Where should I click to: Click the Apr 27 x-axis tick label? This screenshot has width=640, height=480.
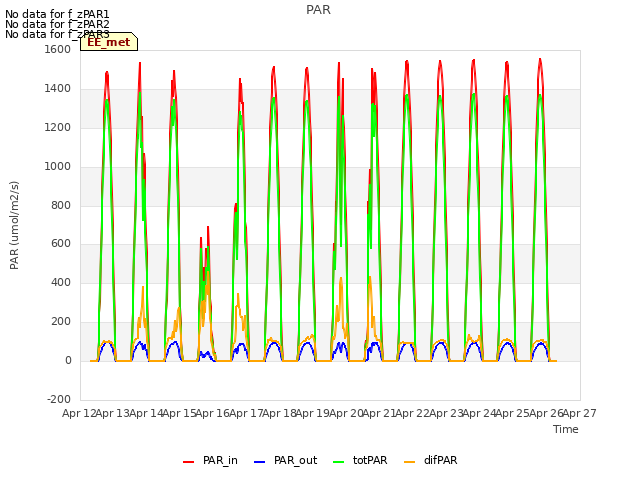[x=580, y=413]
